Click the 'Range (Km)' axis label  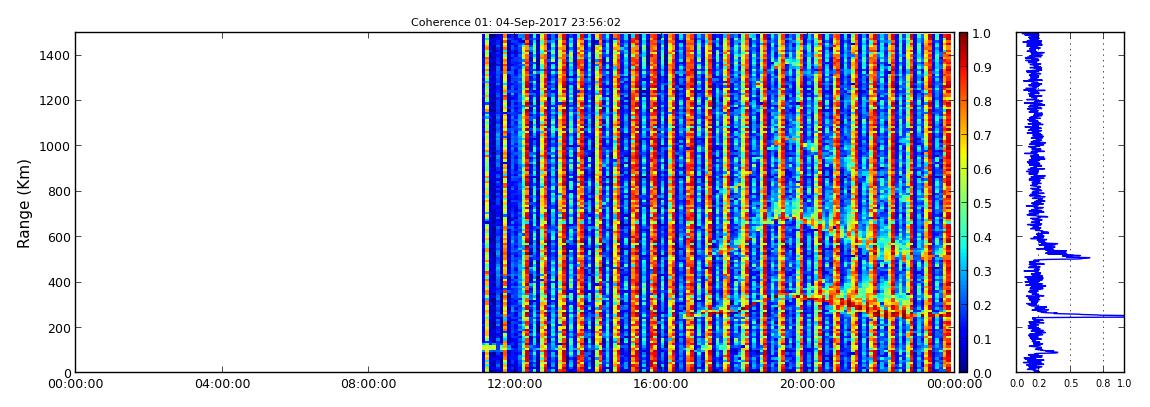[x=23, y=203]
